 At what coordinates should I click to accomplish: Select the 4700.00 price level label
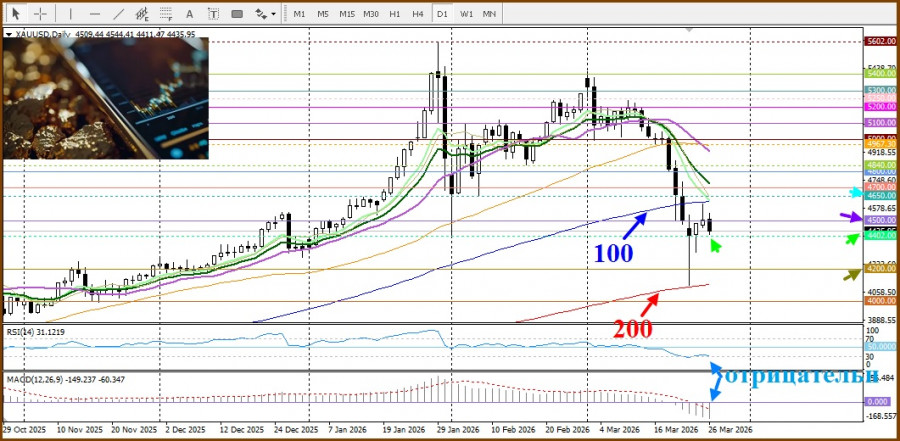(881, 187)
